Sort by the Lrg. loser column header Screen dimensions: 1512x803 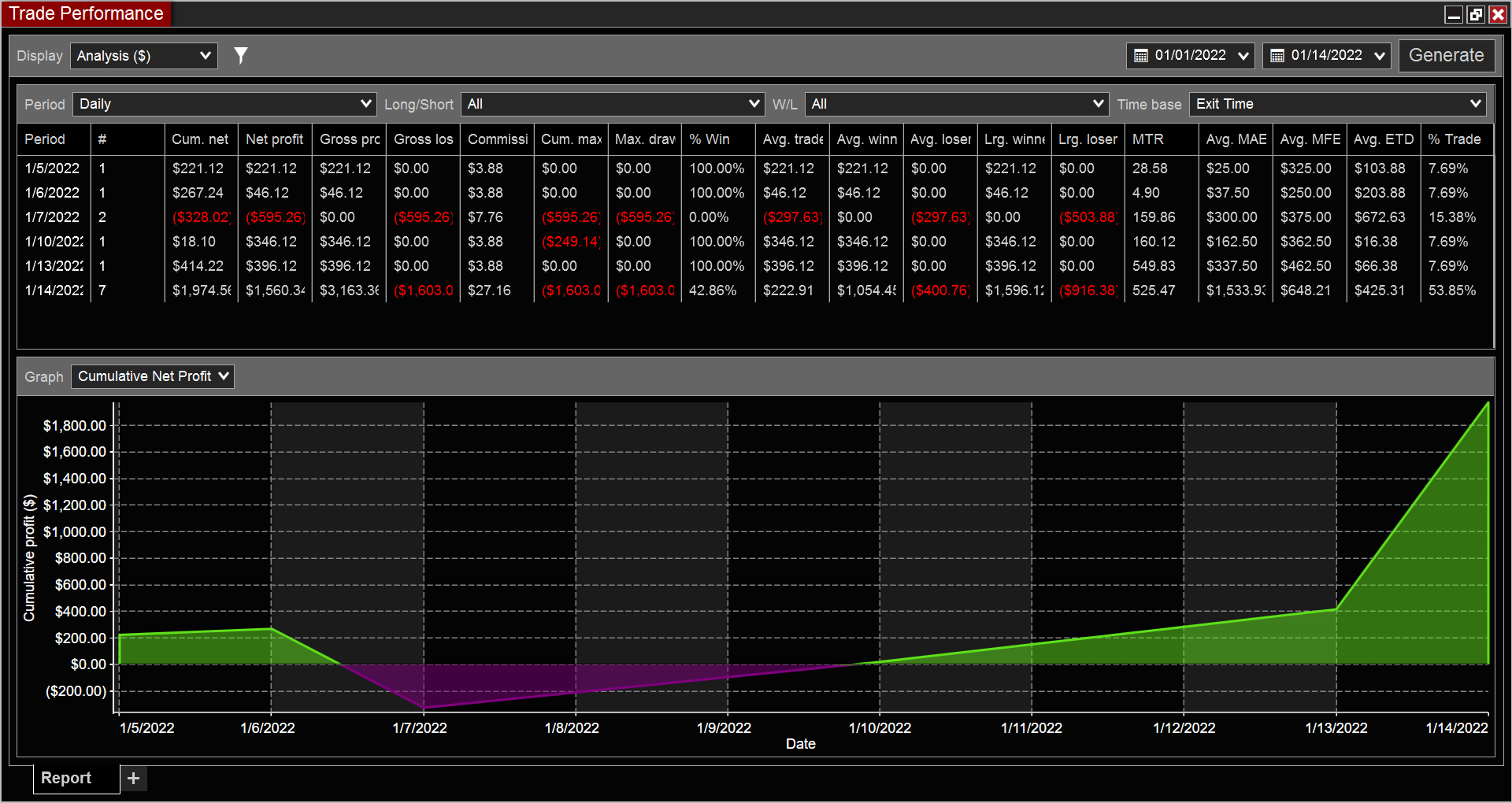[x=1088, y=139]
